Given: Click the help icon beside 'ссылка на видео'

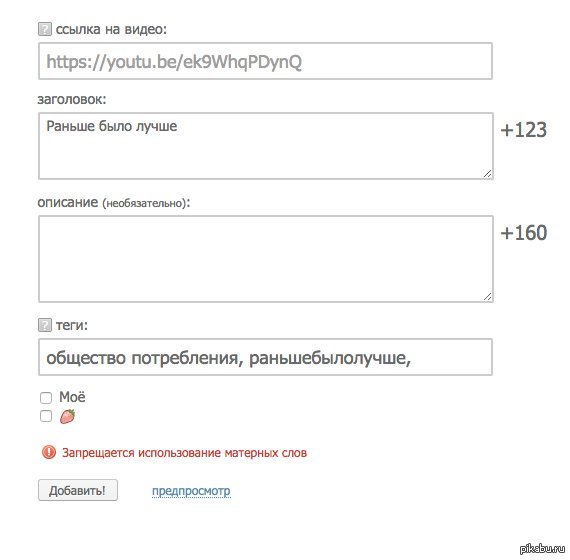Looking at the screenshot, I should 45,29.
